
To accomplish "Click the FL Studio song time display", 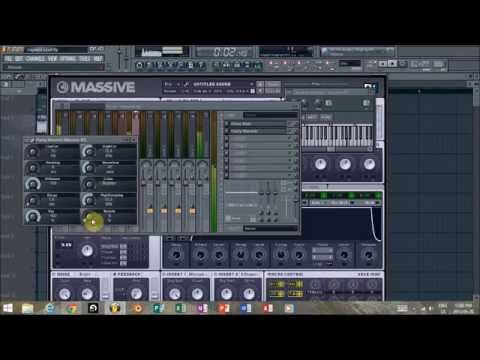I will pyautogui.click(x=225, y=52).
